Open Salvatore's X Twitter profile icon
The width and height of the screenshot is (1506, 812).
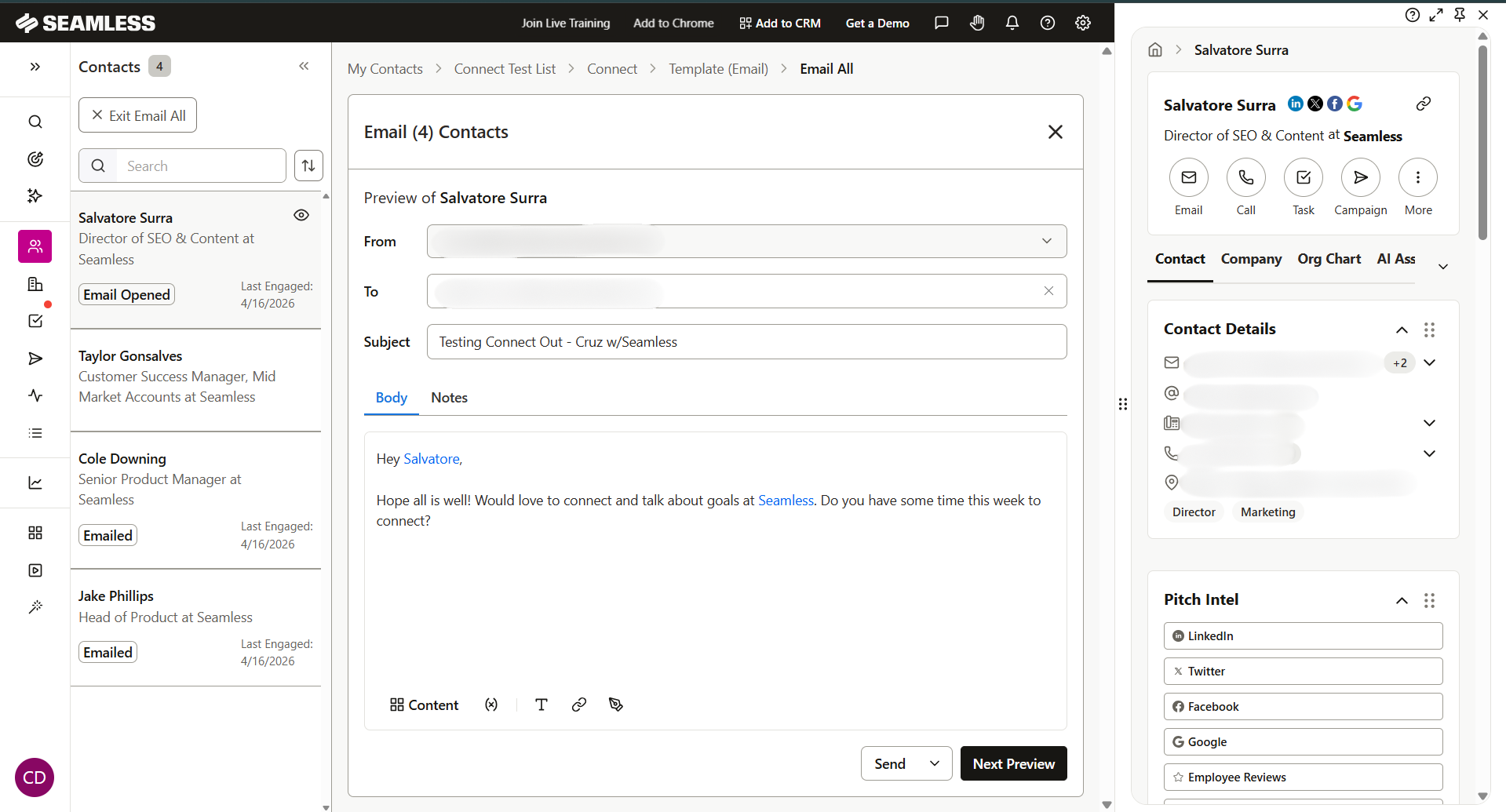(1315, 104)
